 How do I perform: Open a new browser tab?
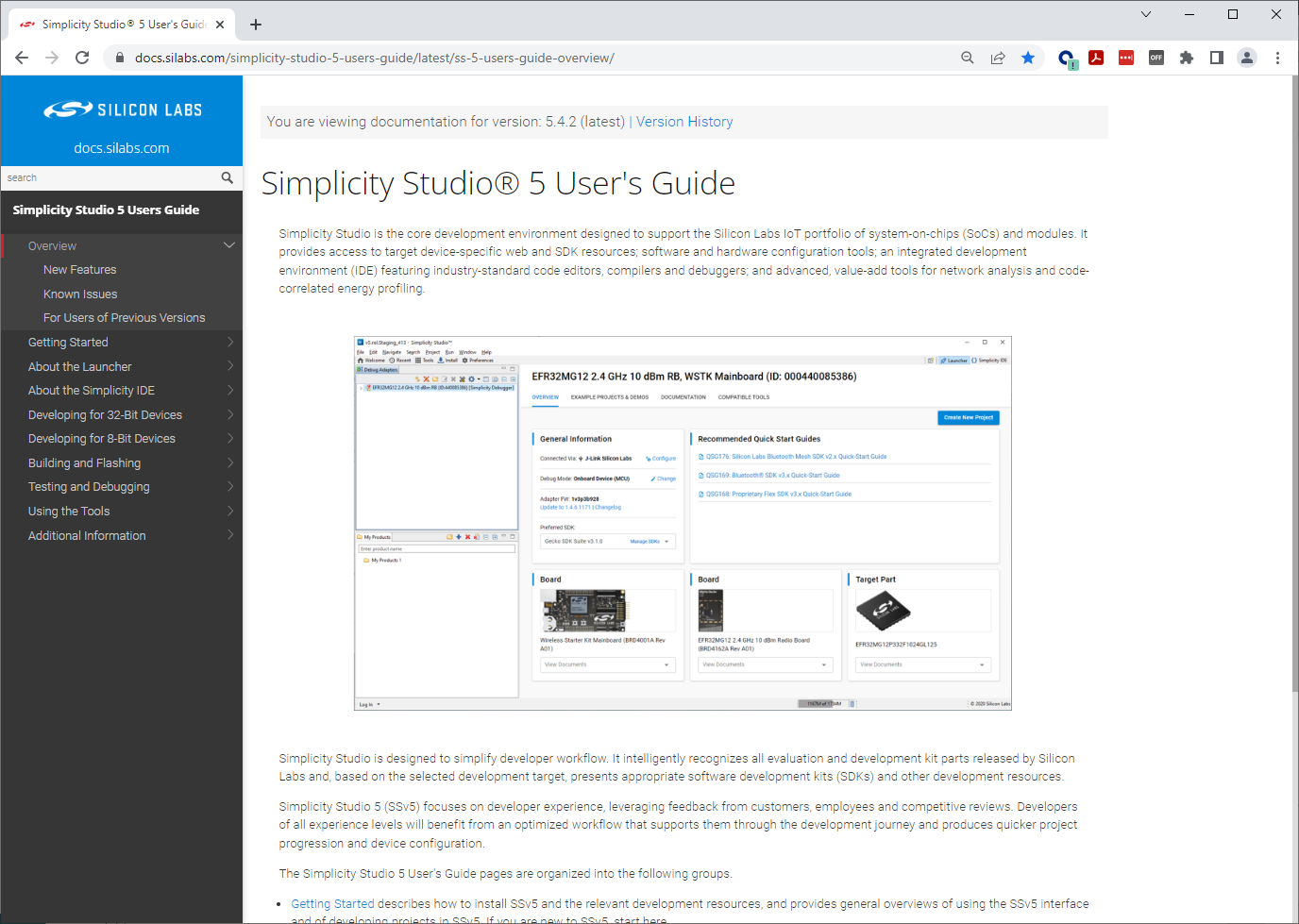255,25
